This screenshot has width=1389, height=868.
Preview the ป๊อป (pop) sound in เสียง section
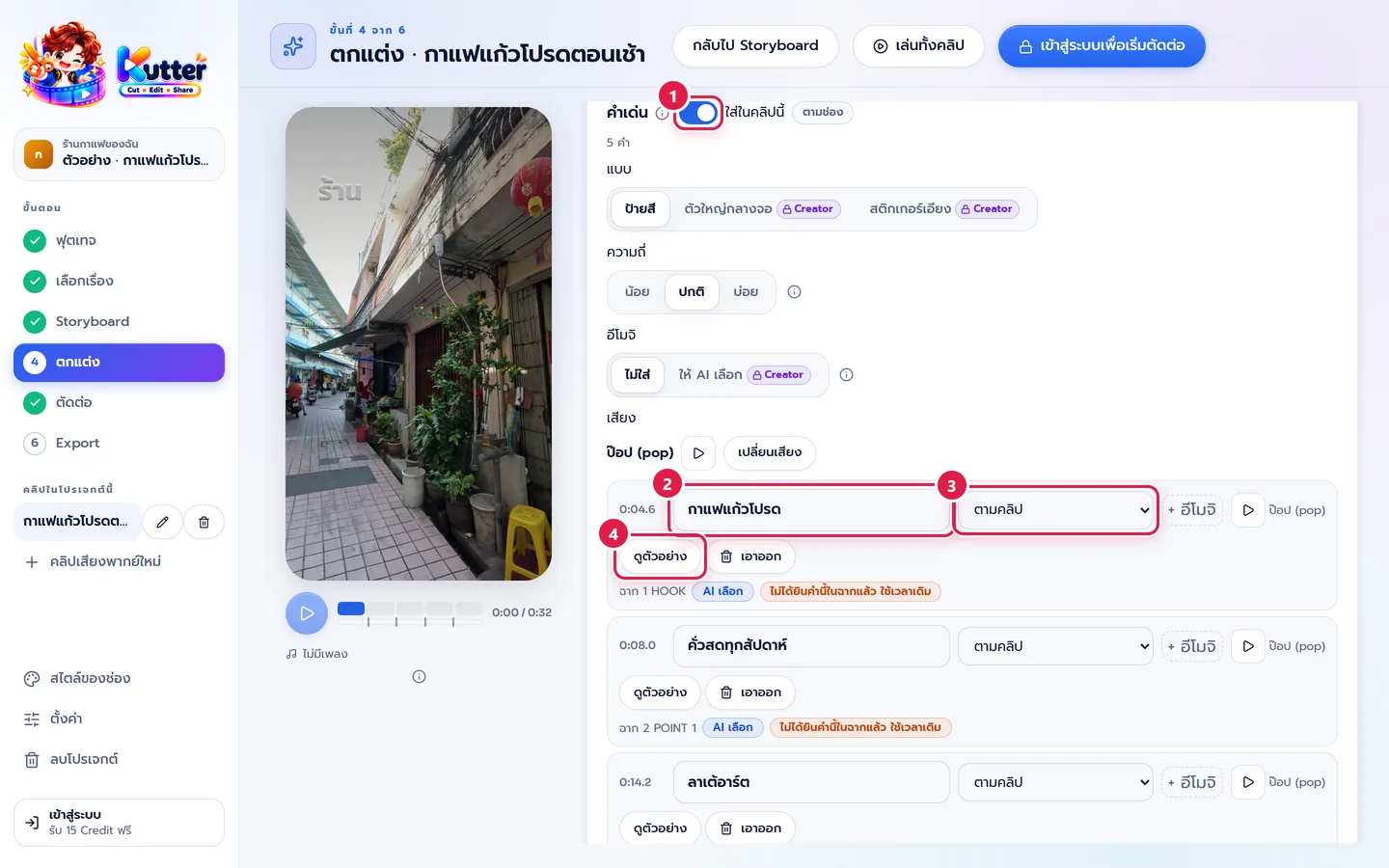click(x=698, y=452)
